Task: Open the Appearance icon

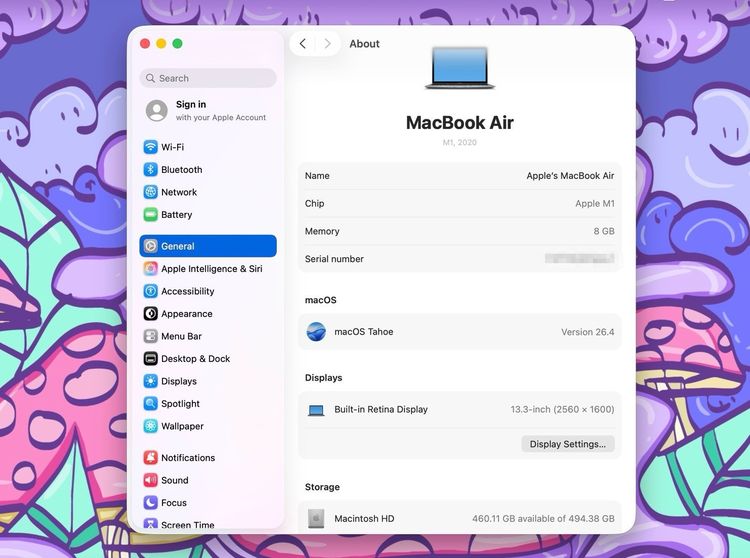Action: coord(150,314)
